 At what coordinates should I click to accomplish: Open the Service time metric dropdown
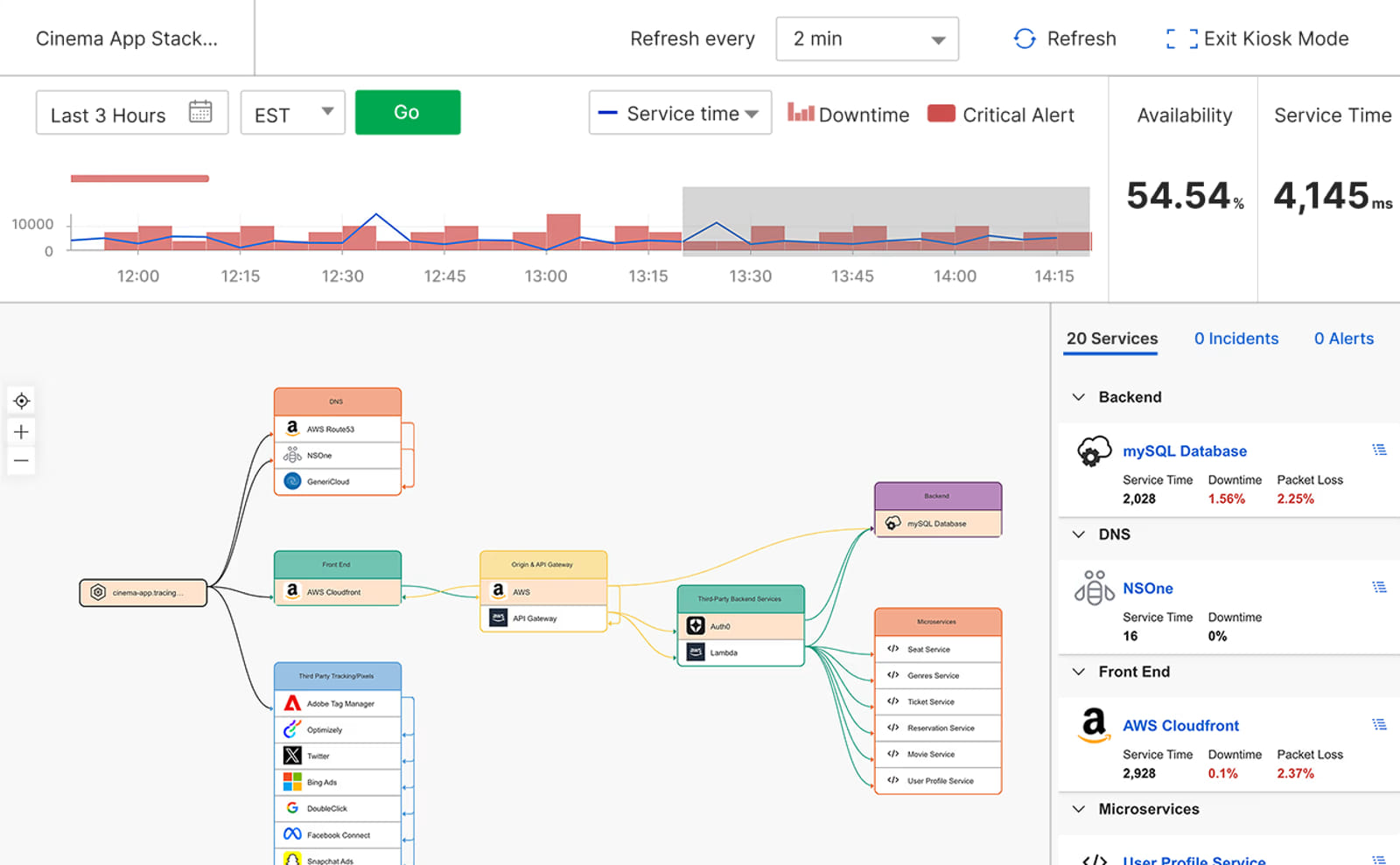680,113
